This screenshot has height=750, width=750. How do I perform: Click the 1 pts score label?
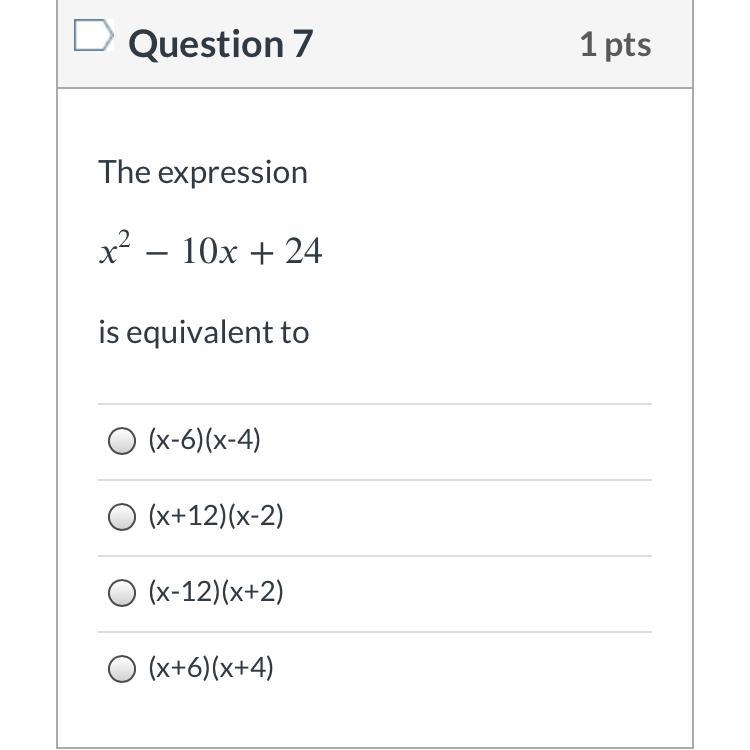click(x=615, y=45)
